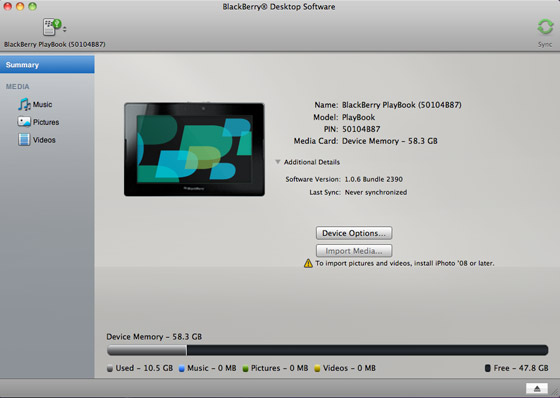Click the Sync label under the icon
560x398 pixels.
pyautogui.click(x=545, y=44)
